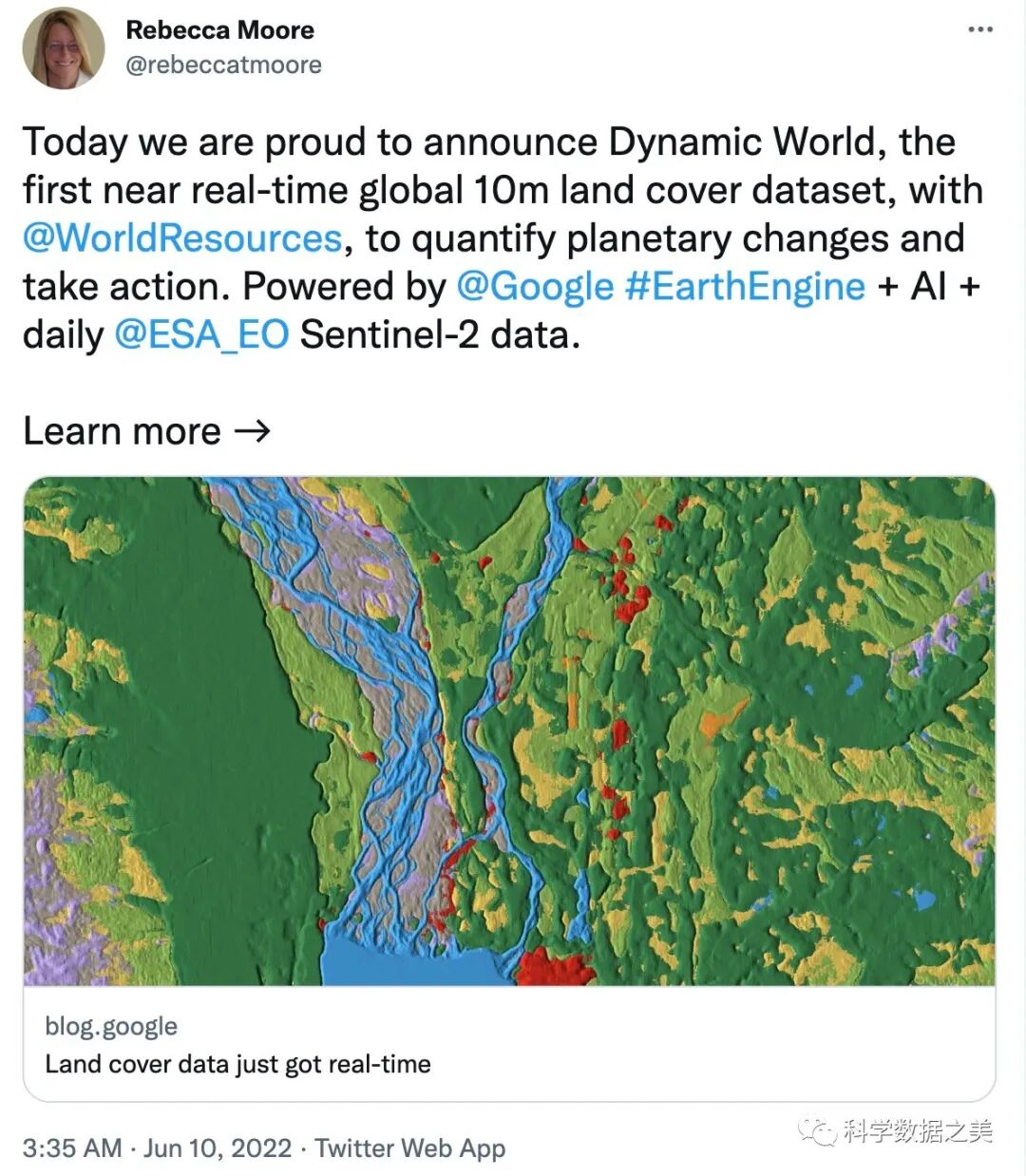The image size is (1026, 1176).
Task: Open the three-dot more options menu
Action: coord(979,30)
